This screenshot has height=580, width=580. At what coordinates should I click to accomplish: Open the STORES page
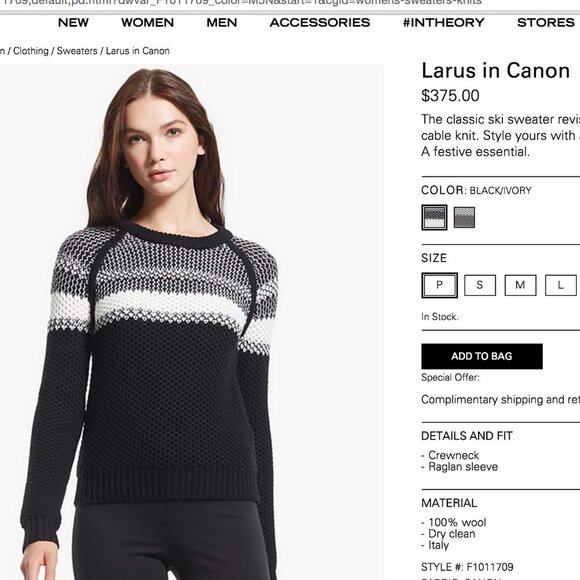coord(546,23)
